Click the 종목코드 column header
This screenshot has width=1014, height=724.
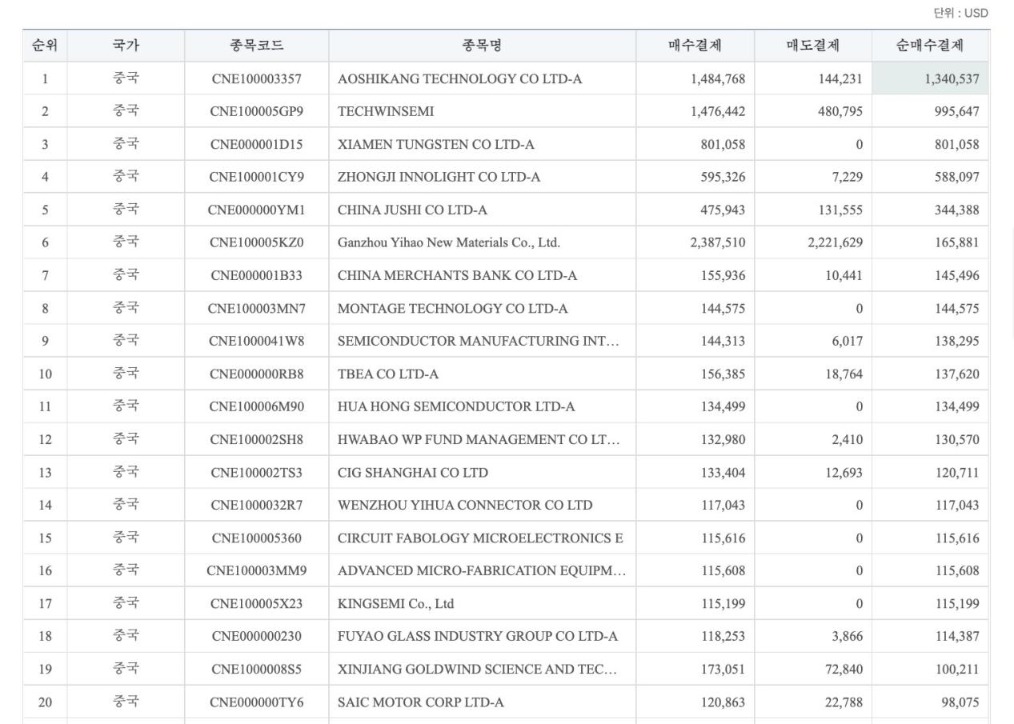coord(256,45)
